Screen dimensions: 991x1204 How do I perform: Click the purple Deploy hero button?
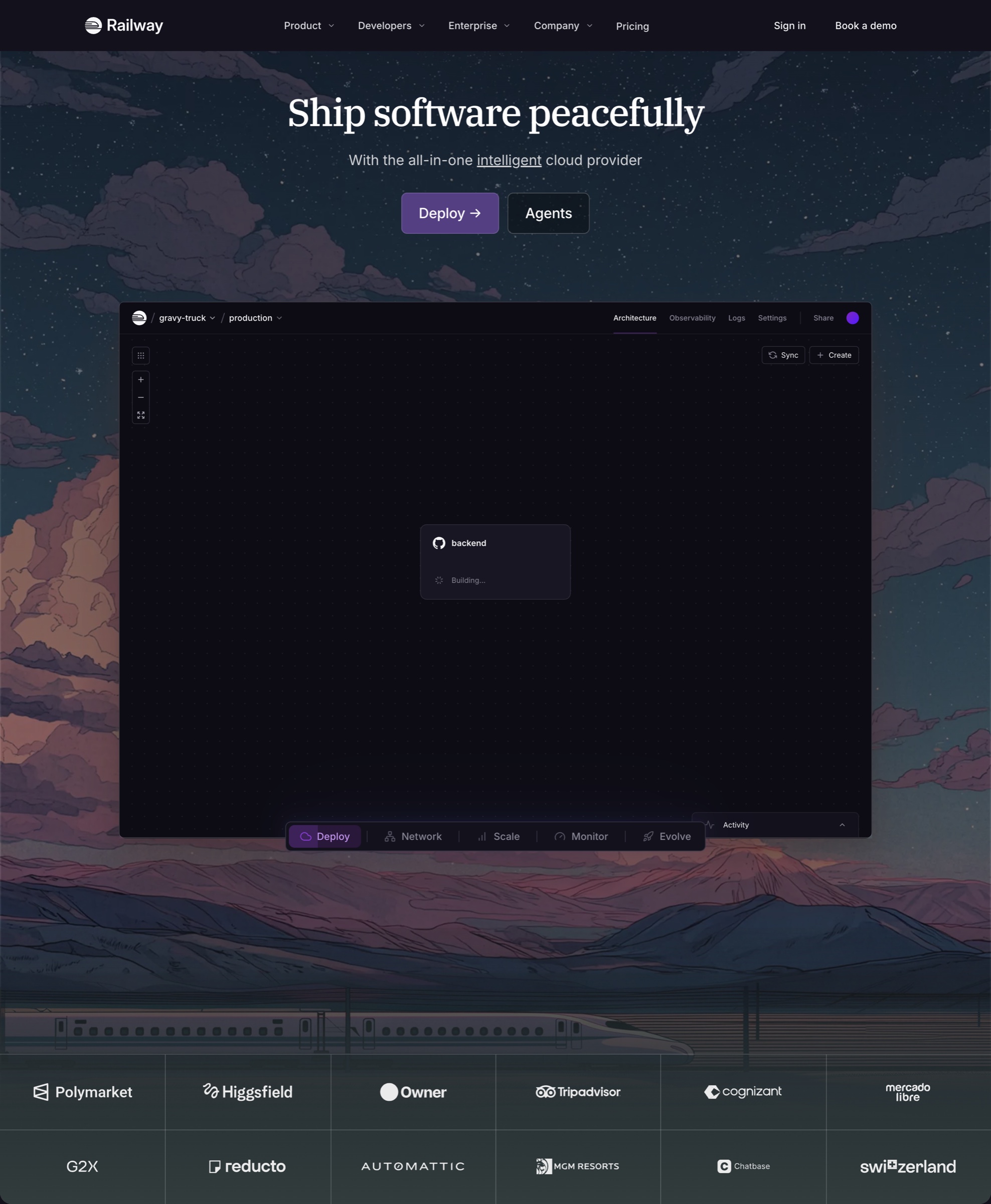tap(450, 213)
